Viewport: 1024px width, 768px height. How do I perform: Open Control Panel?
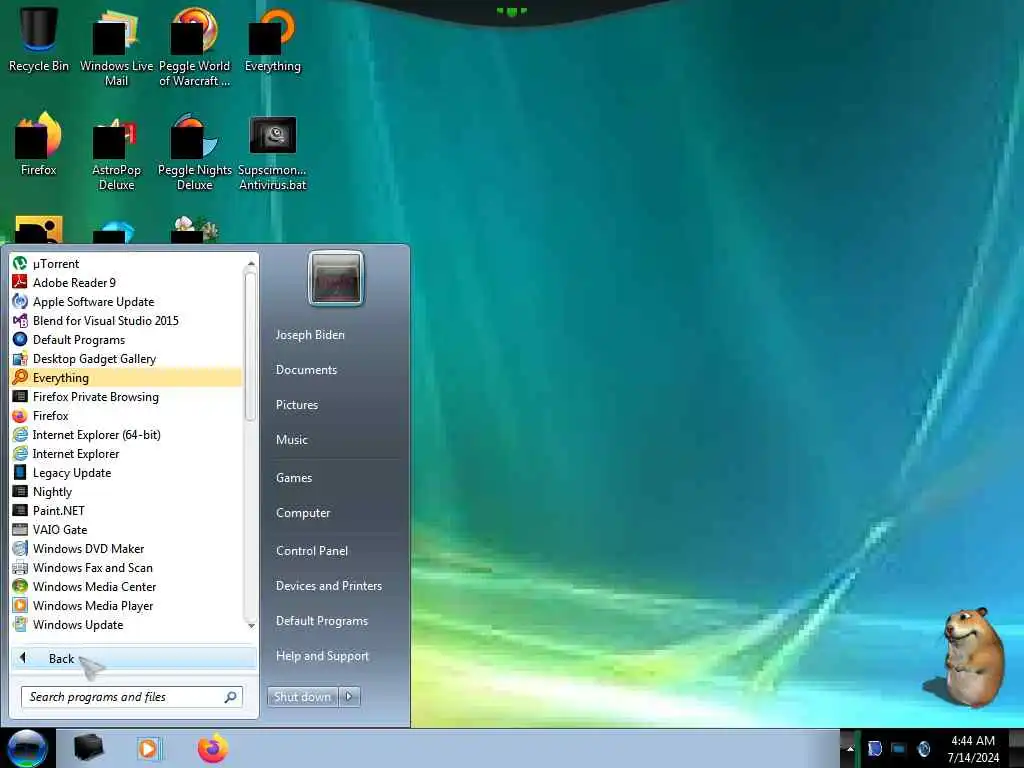[x=312, y=551]
